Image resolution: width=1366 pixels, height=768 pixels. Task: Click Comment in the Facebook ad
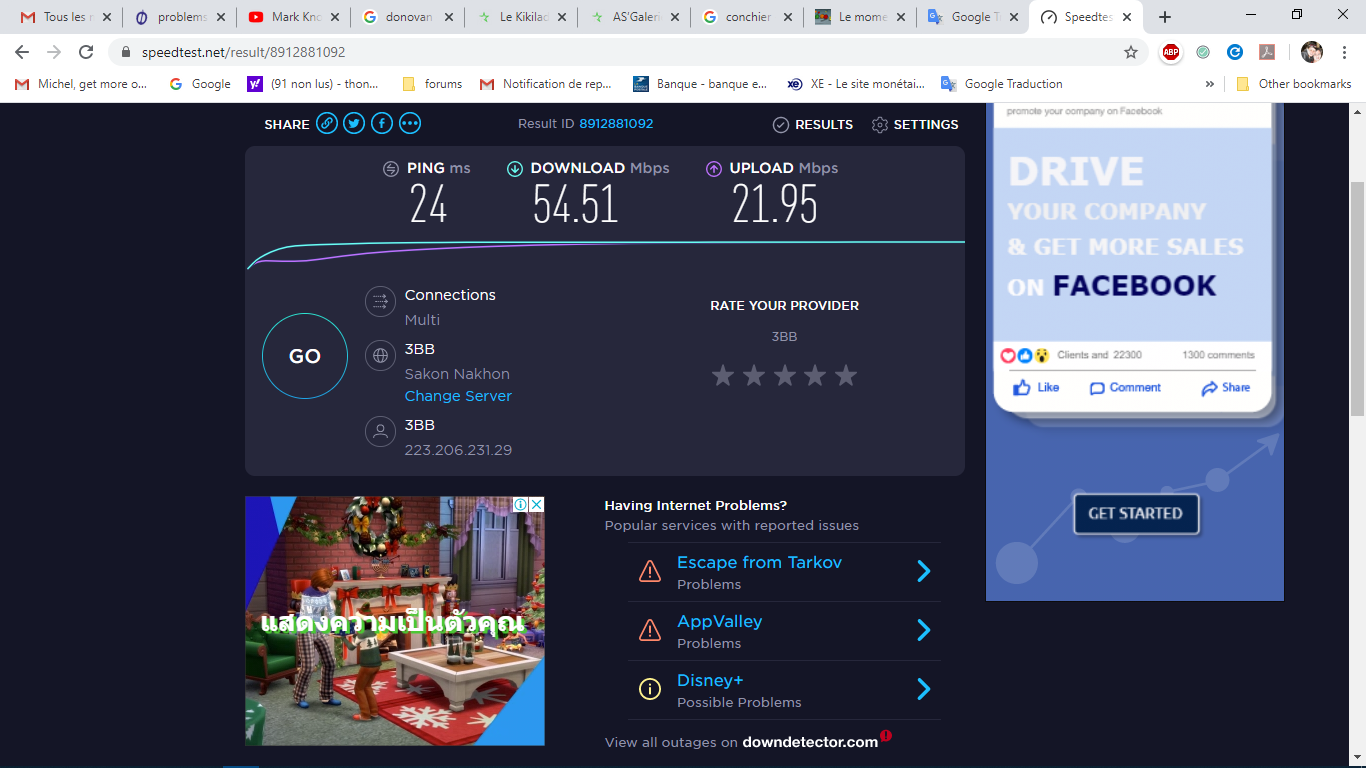[1125, 388]
